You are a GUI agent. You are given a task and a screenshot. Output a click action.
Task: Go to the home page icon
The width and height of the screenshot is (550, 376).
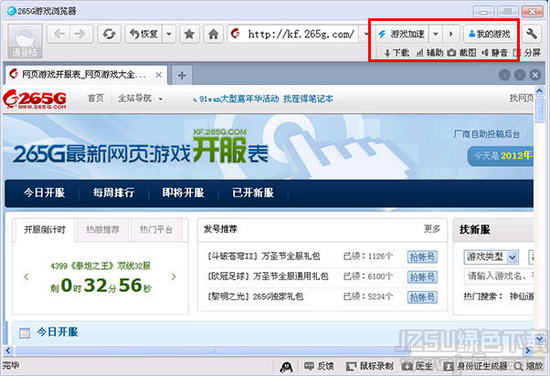coord(213,34)
